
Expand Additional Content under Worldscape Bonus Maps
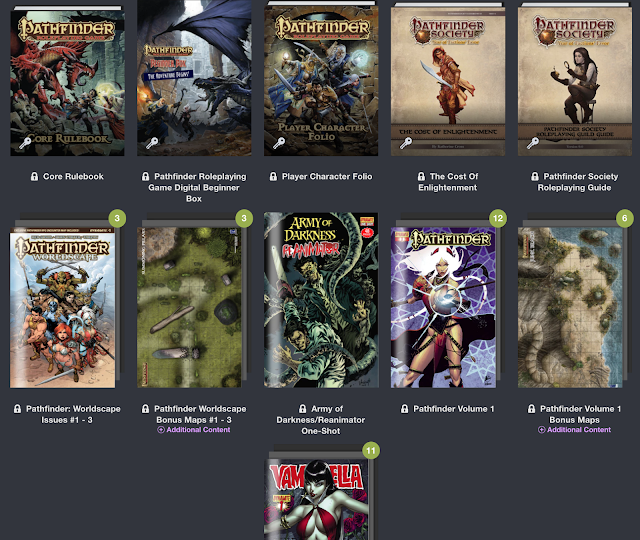pyautogui.click(x=194, y=430)
